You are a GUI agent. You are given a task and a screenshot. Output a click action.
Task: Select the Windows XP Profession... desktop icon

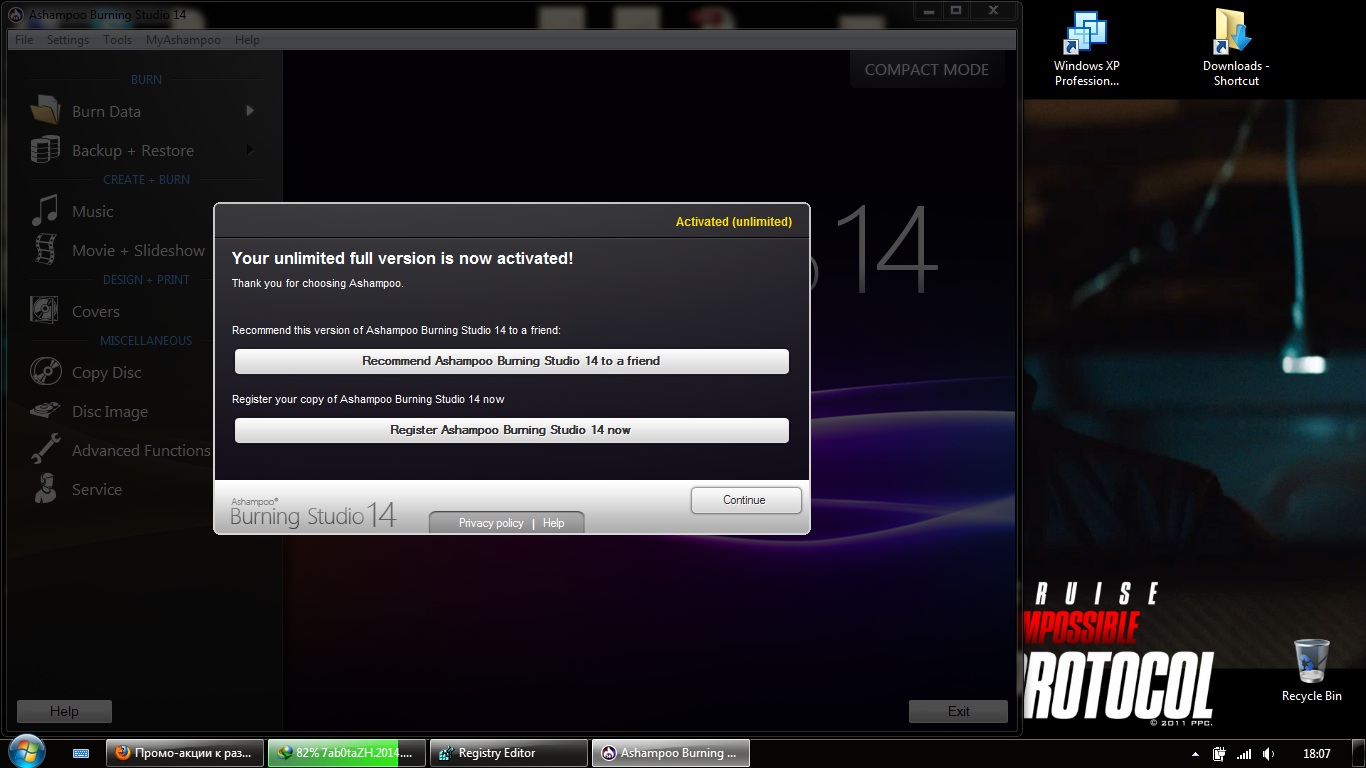1086,48
